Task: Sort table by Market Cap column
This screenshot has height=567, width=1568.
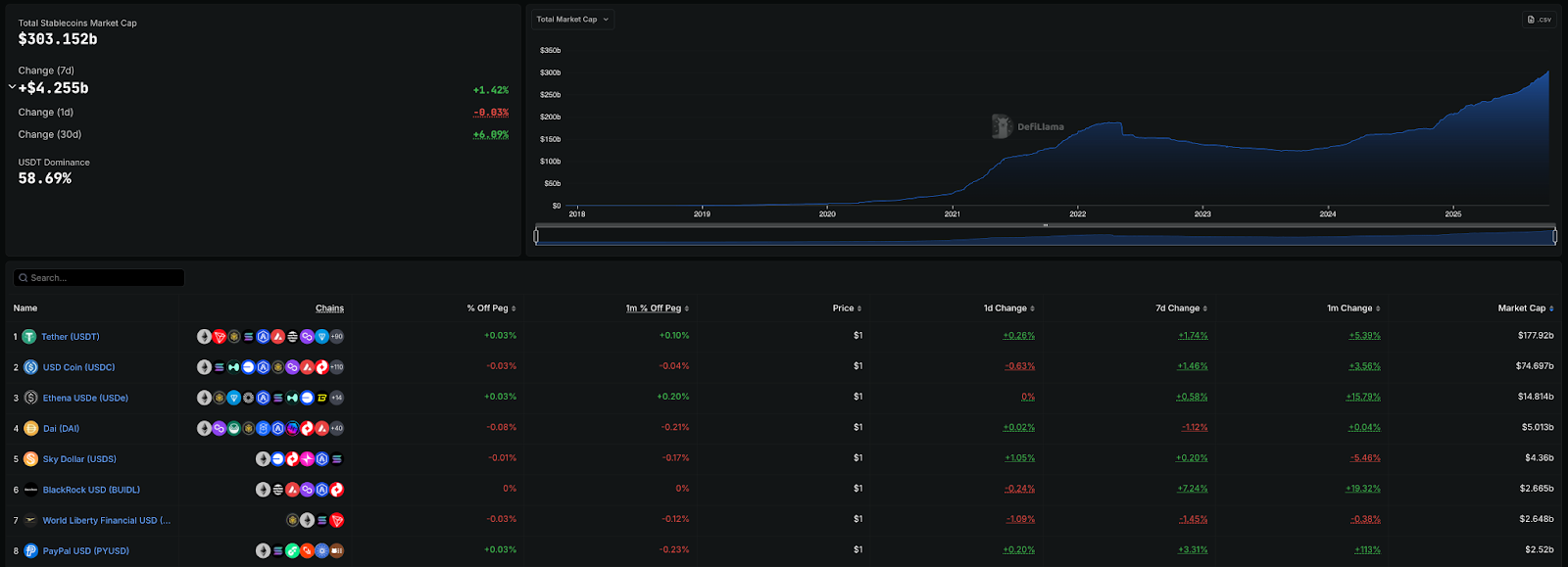Action: (1525, 308)
